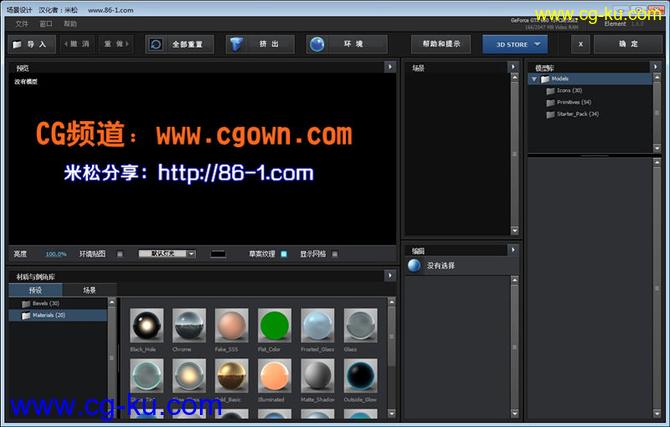Viewport: 670px width, 427px height.
Task: Click the 撤消 (Undo) button
Action: coord(77,44)
